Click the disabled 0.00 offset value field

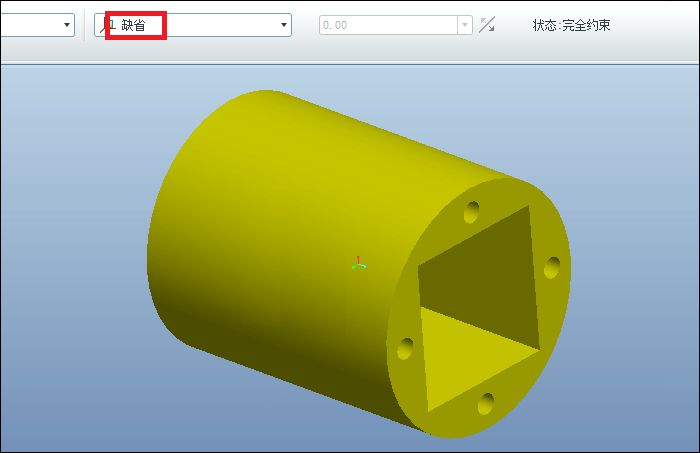pos(388,25)
